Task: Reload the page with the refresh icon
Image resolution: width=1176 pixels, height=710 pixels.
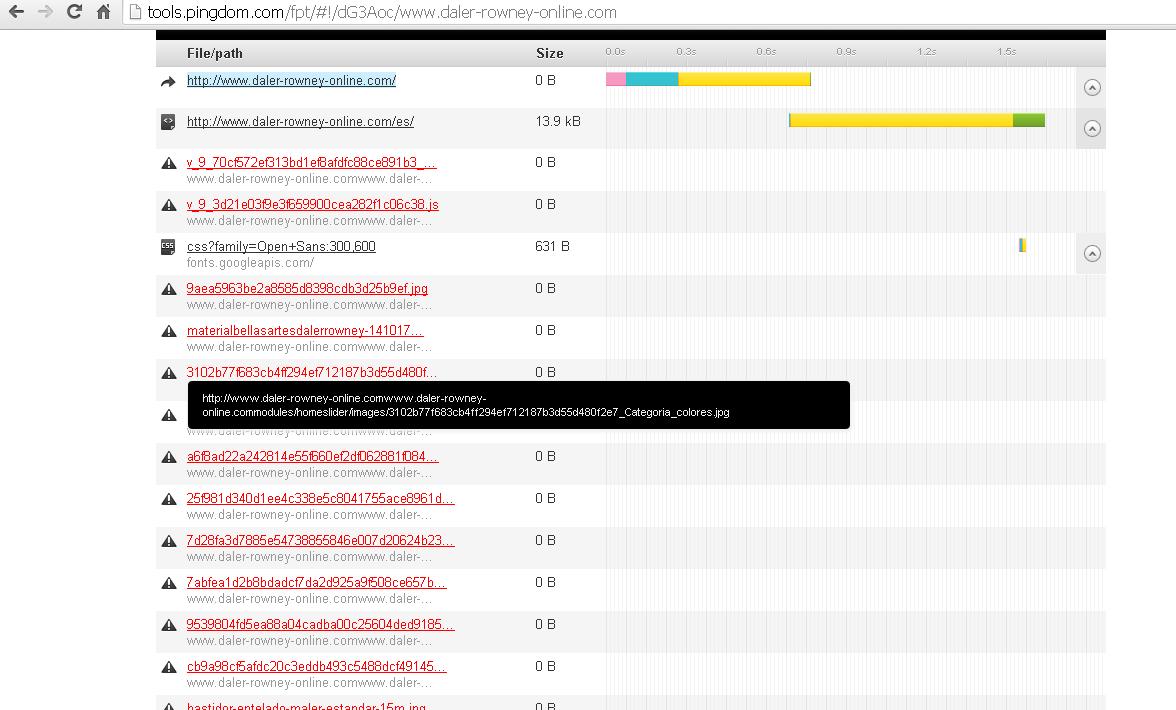Action: coord(74,12)
